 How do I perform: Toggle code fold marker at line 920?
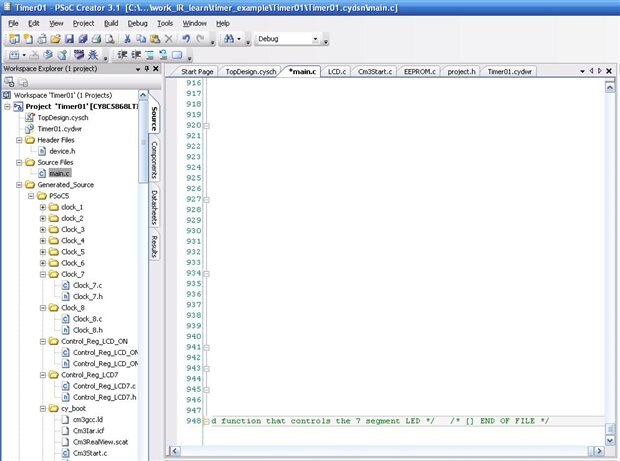pos(207,125)
